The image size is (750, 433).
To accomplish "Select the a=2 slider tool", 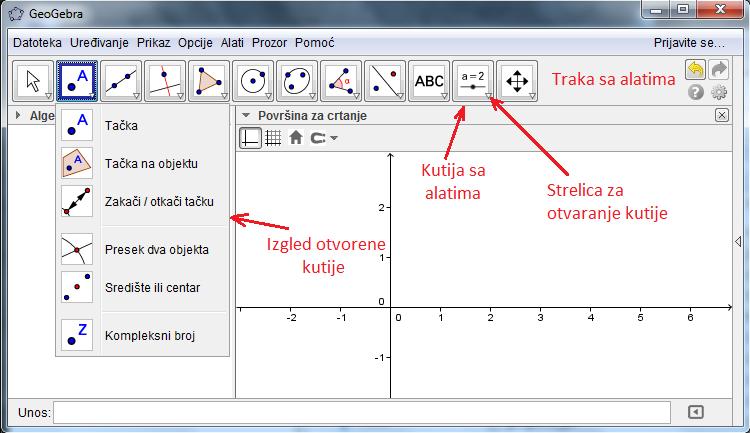I will tap(473, 81).
